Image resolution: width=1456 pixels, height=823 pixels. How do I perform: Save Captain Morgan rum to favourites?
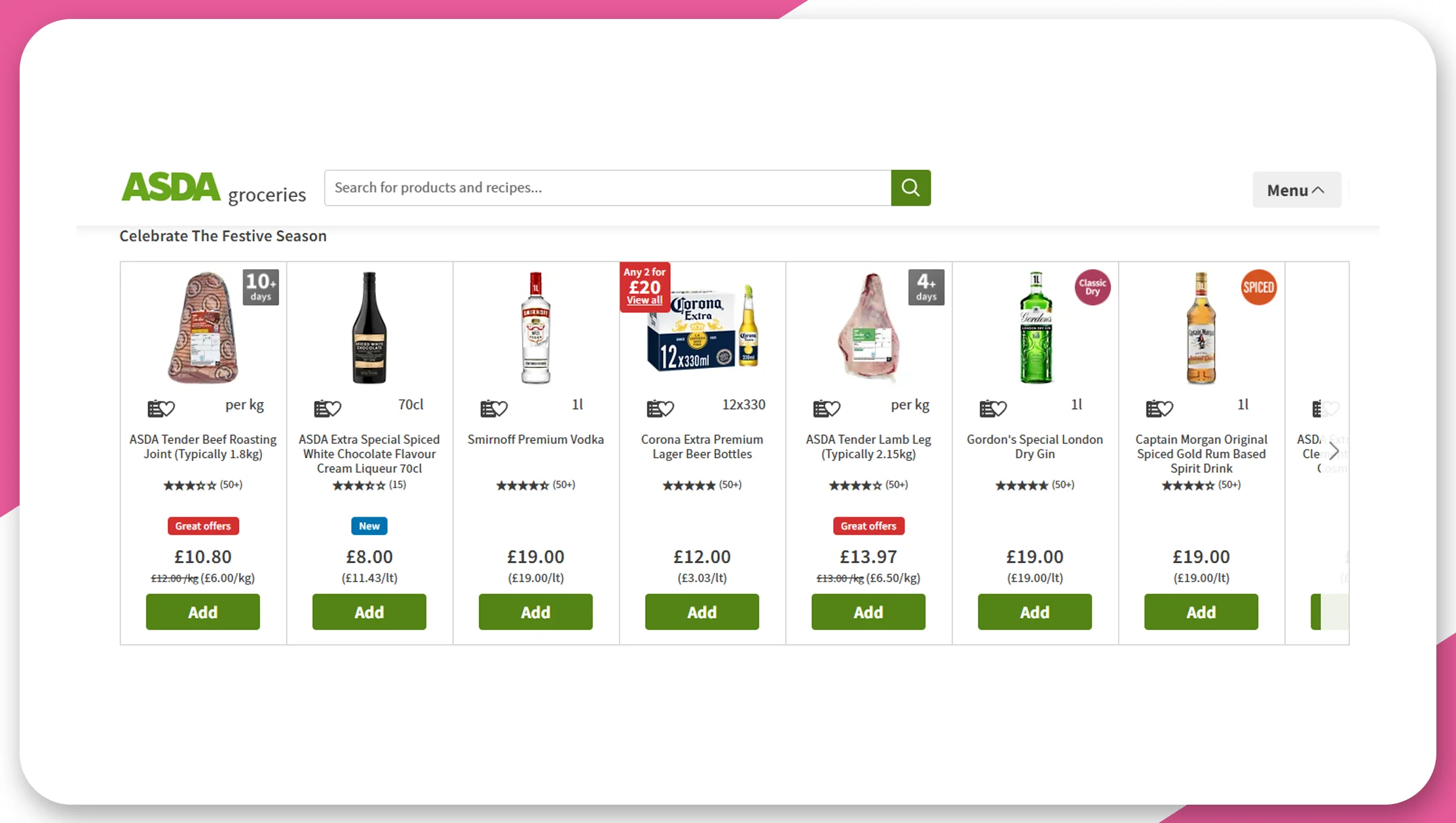tap(1159, 409)
